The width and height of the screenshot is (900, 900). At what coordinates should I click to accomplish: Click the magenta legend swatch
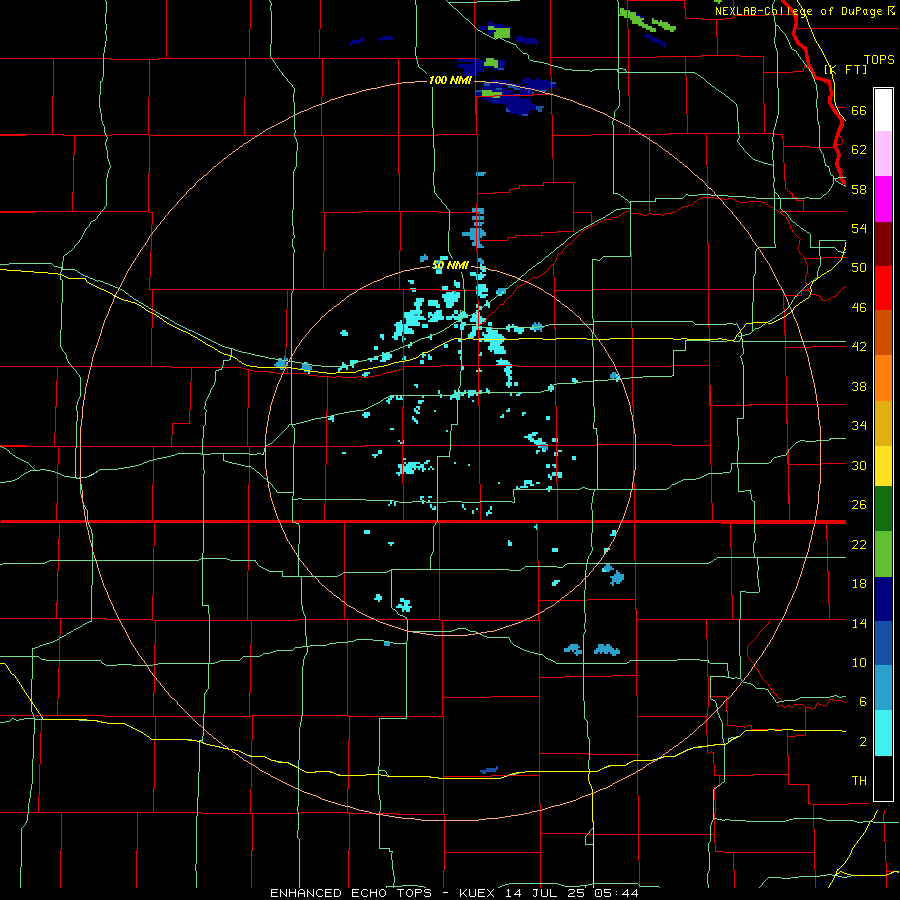tap(883, 199)
